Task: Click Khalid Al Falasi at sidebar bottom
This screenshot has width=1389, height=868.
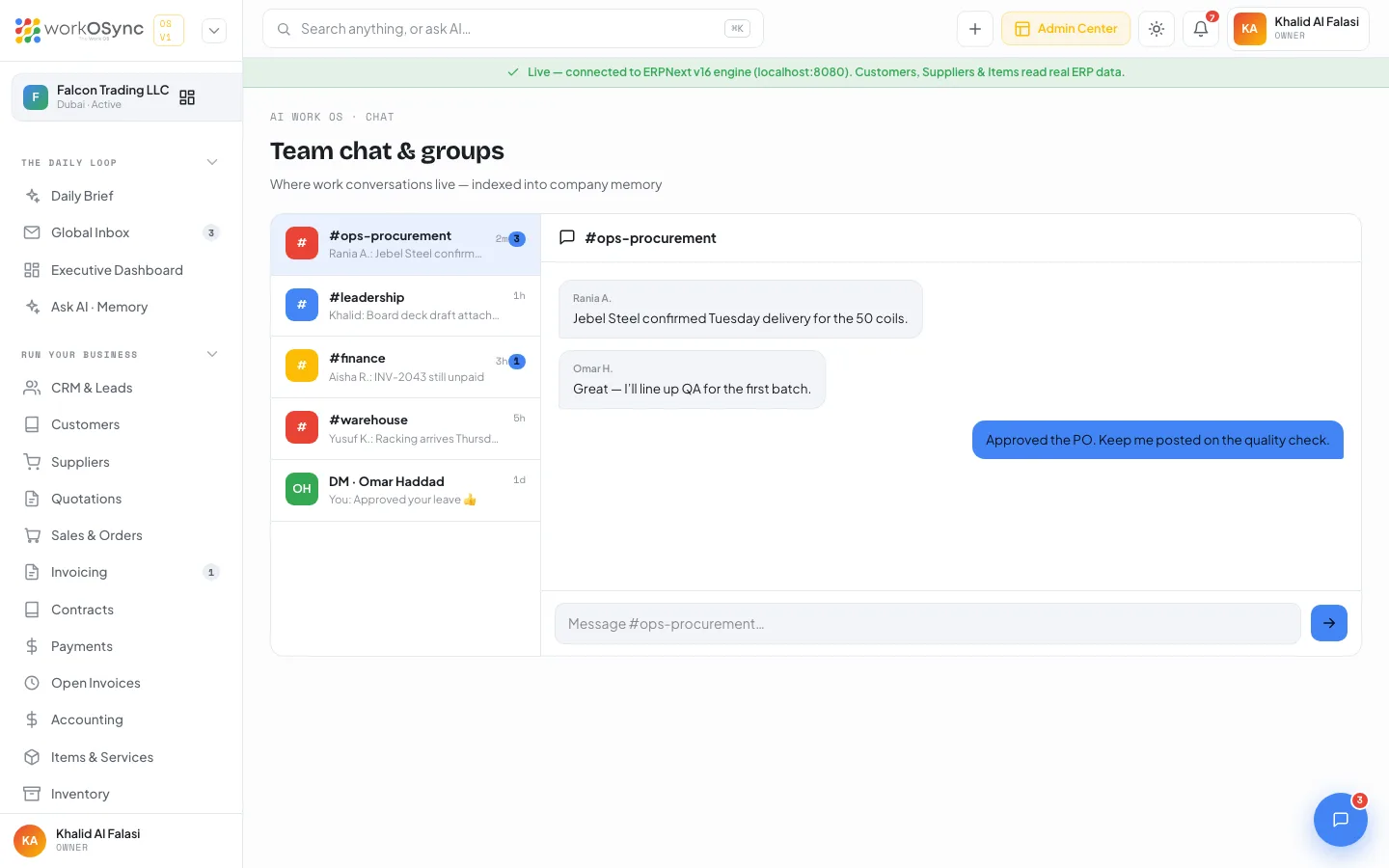Action: (x=121, y=840)
